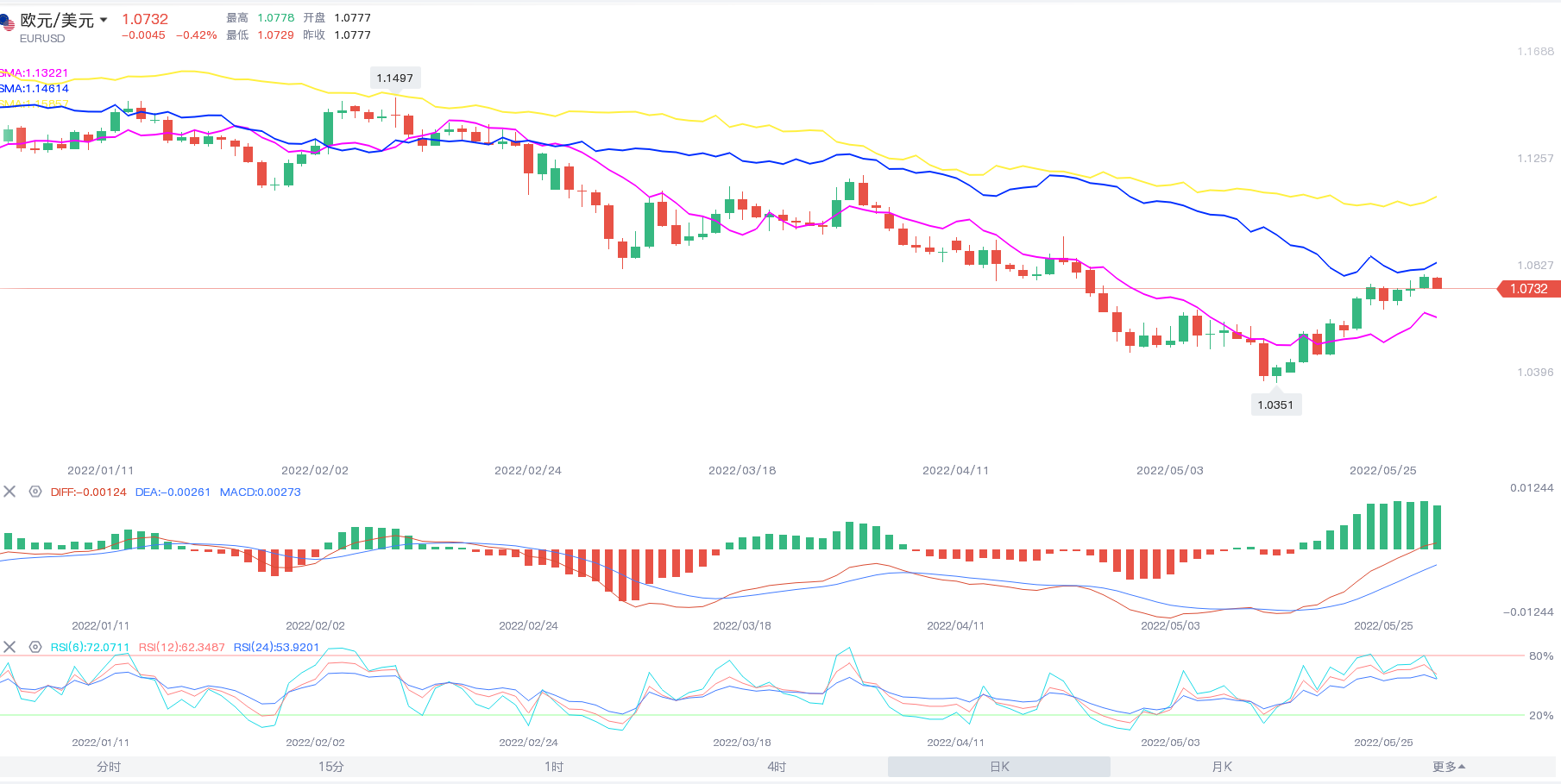The height and width of the screenshot is (784, 1561).
Task: Select the 15分 timeframe tab
Action: click(331, 767)
